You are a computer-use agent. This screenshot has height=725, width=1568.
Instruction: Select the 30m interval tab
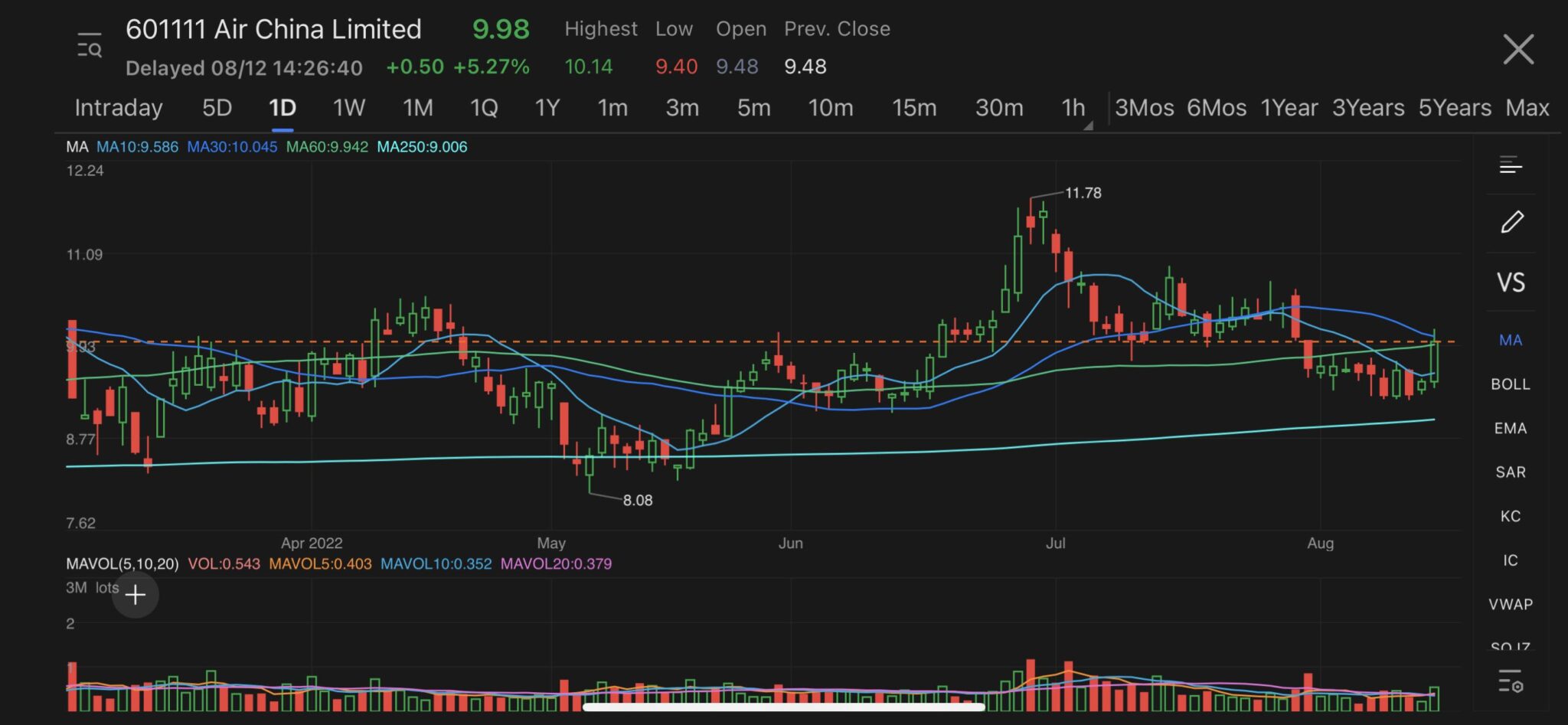click(x=999, y=108)
